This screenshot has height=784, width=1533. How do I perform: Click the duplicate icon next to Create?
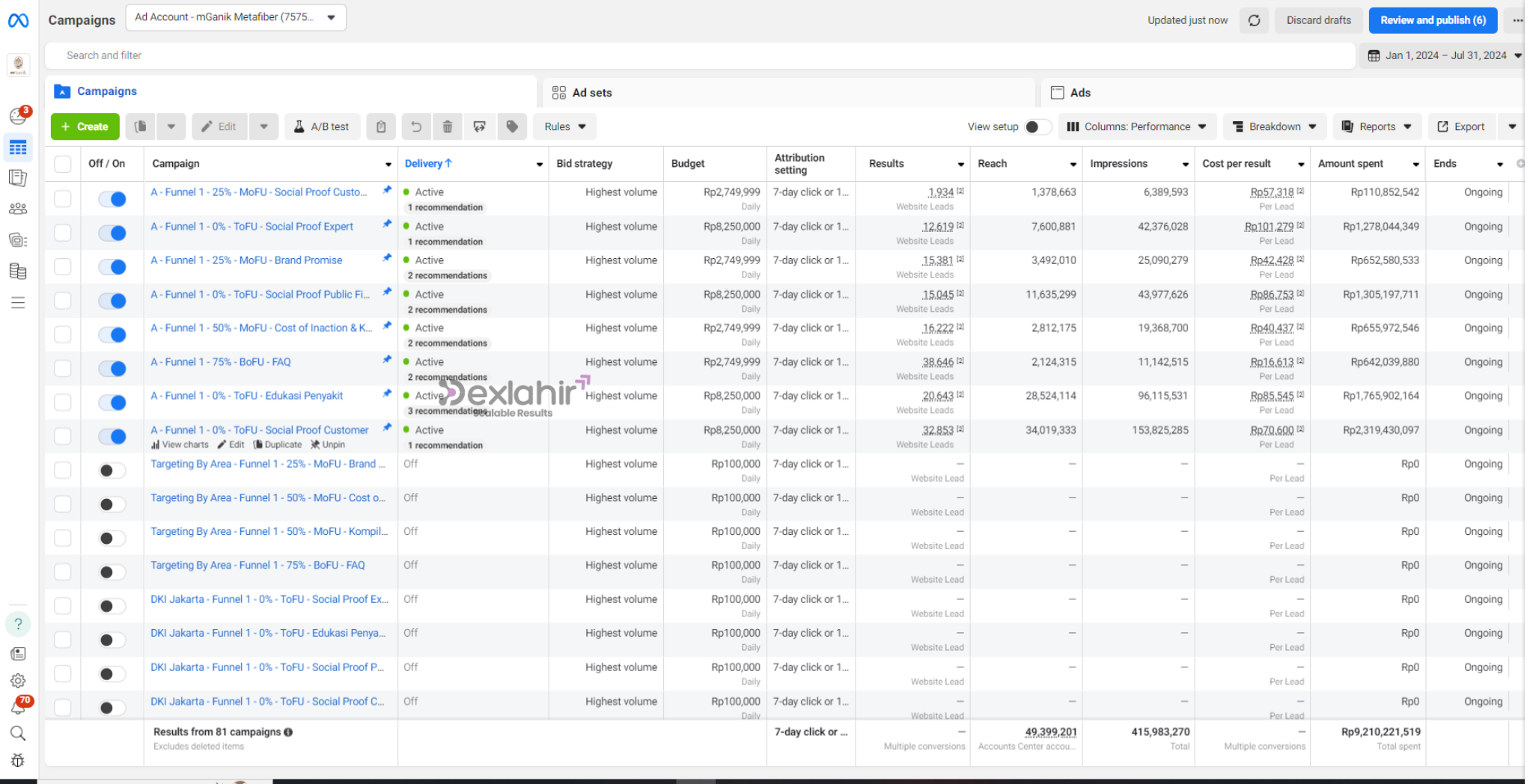point(141,127)
